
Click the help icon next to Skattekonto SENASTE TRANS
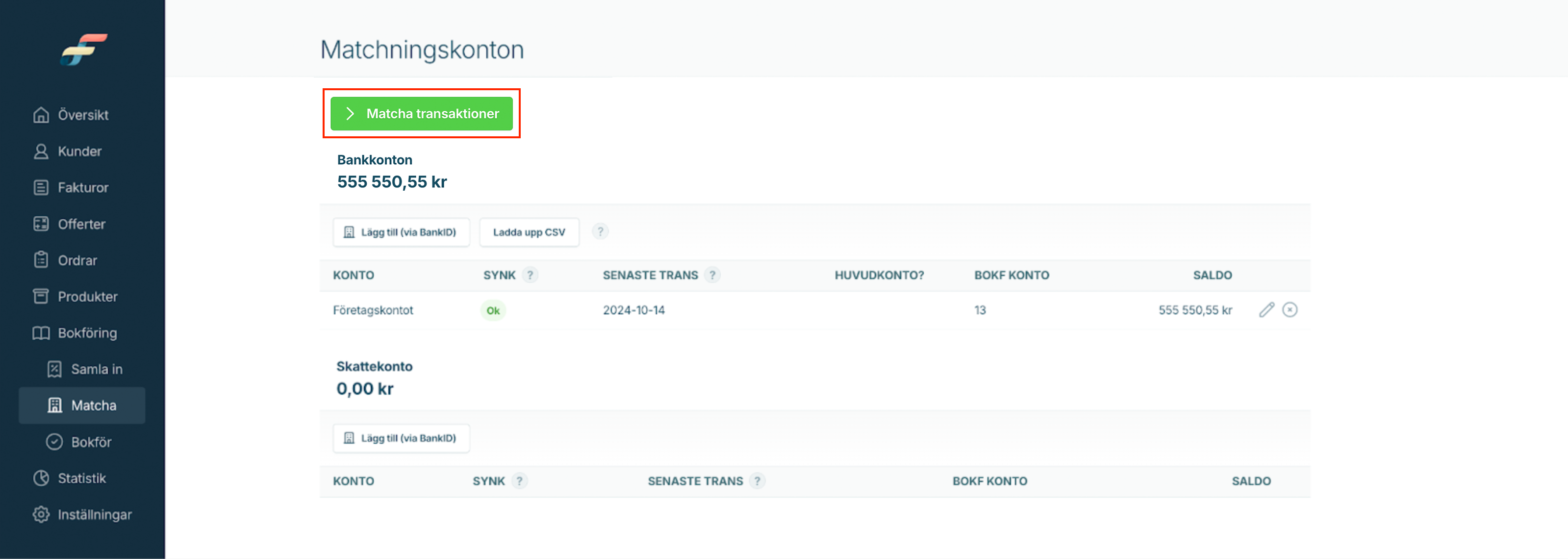[x=757, y=481]
